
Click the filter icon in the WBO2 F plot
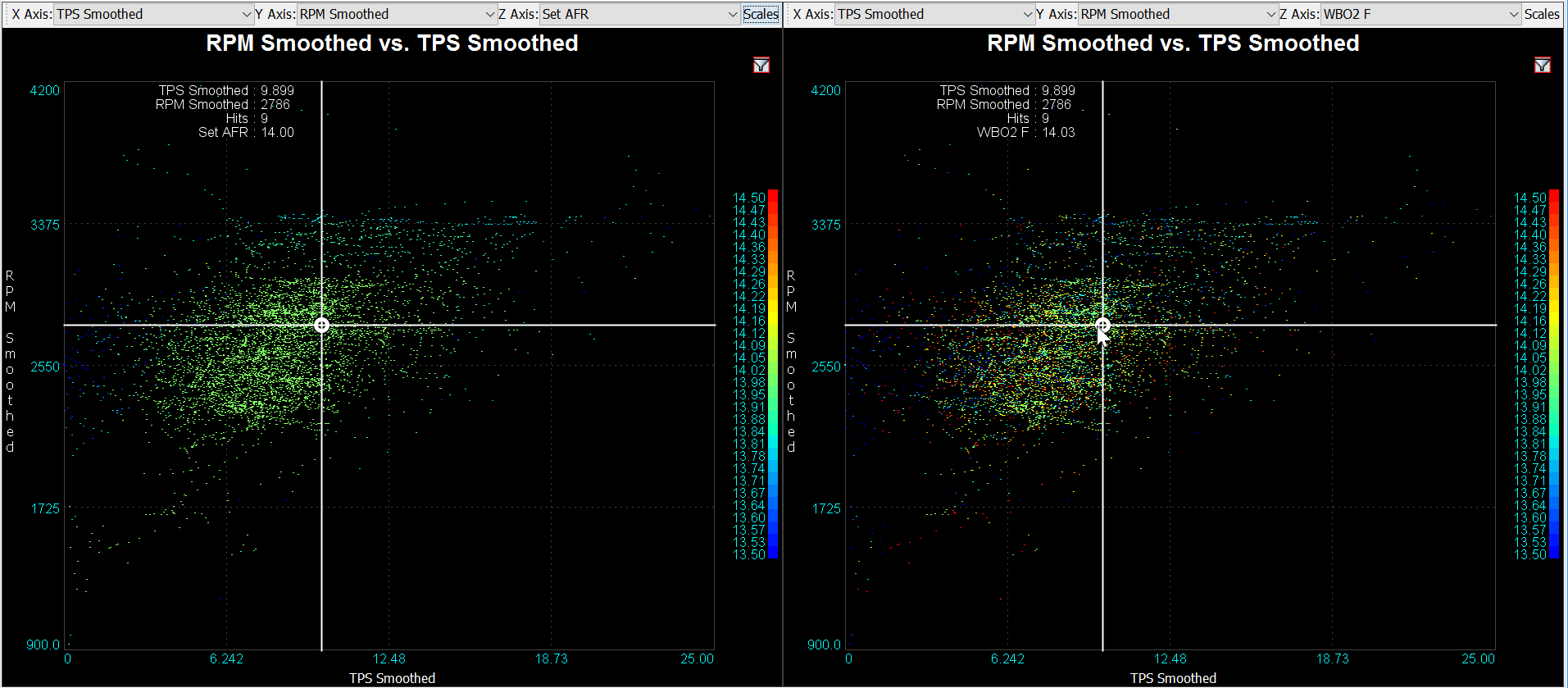click(1542, 66)
